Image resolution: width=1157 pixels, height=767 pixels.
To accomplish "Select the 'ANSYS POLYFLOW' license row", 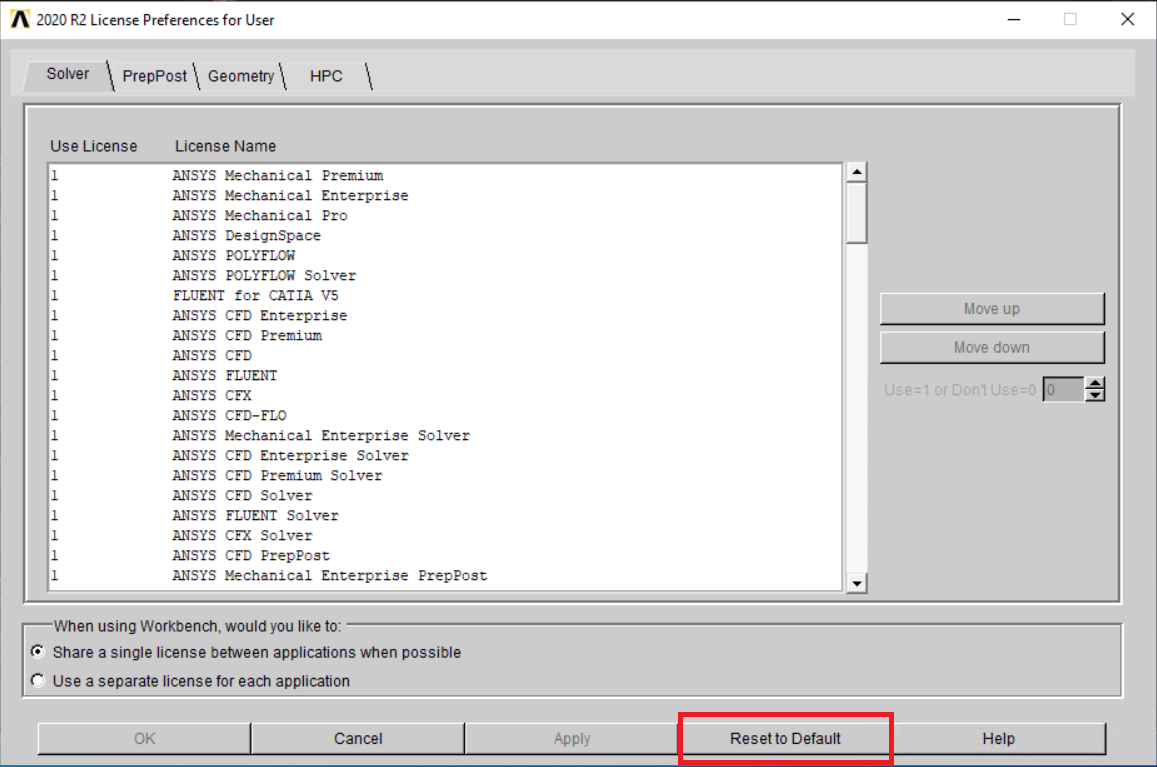I will (x=445, y=255).
